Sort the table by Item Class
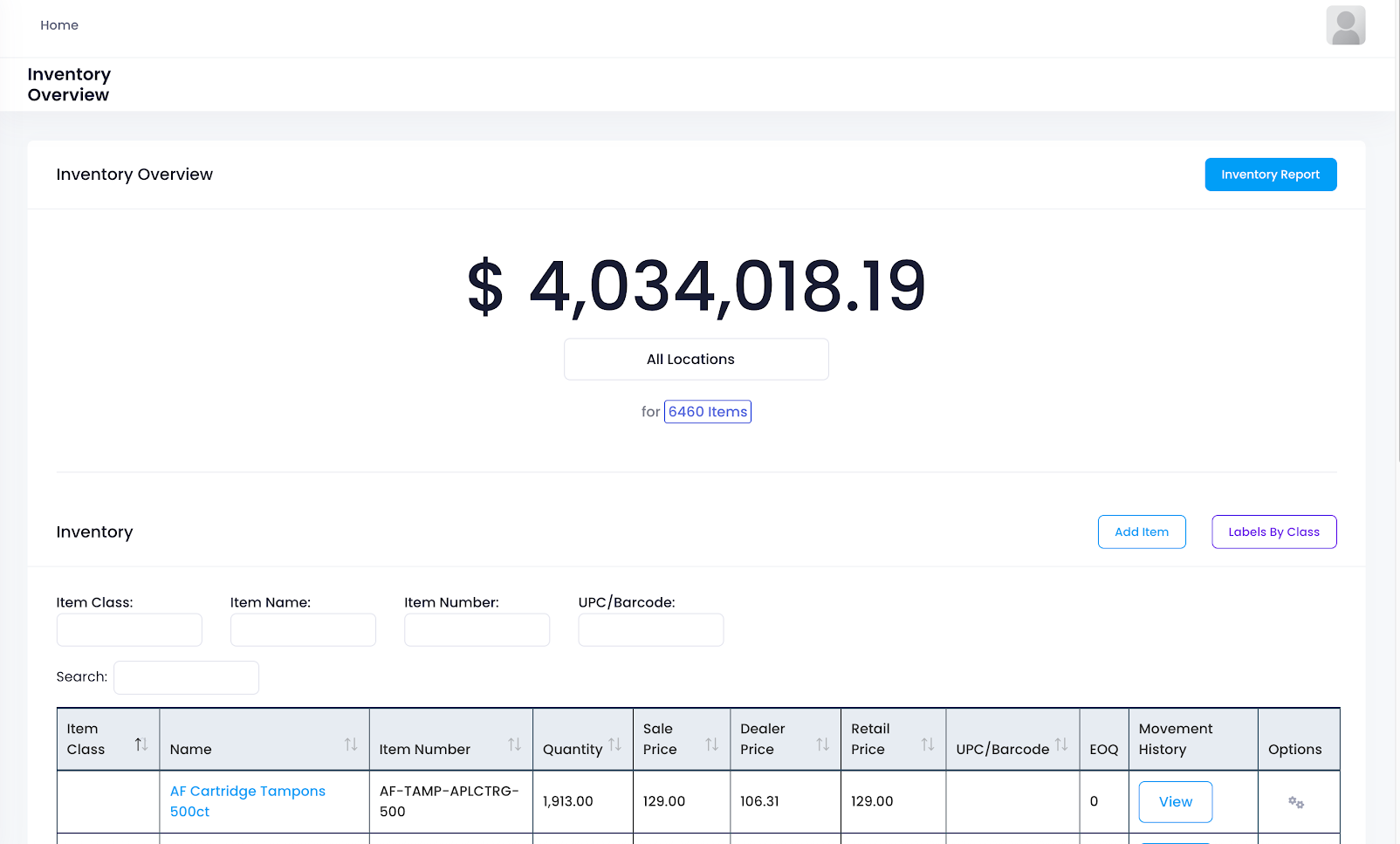 coord(141,745)
